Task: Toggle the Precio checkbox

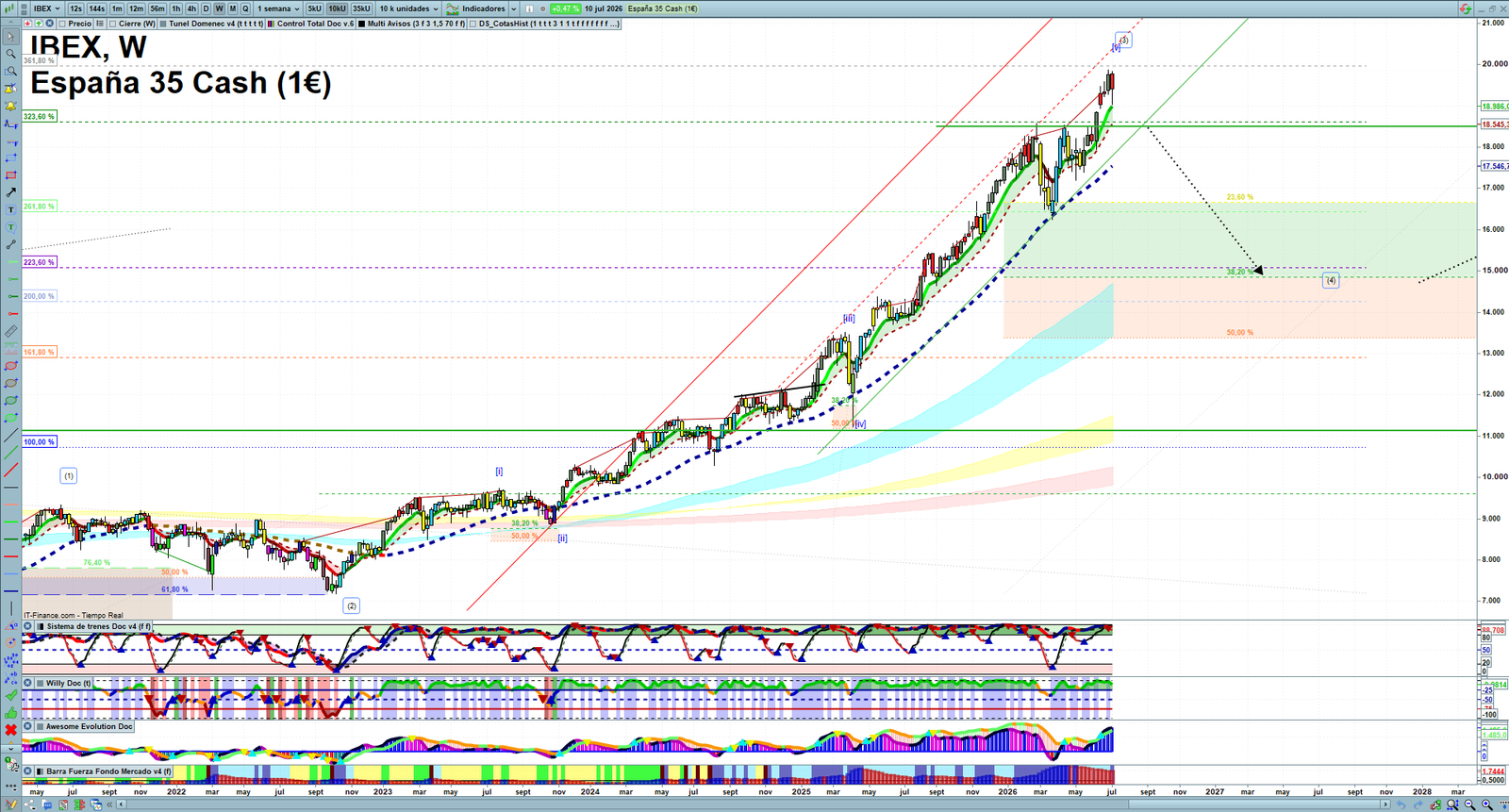Action: click(62, 24)
